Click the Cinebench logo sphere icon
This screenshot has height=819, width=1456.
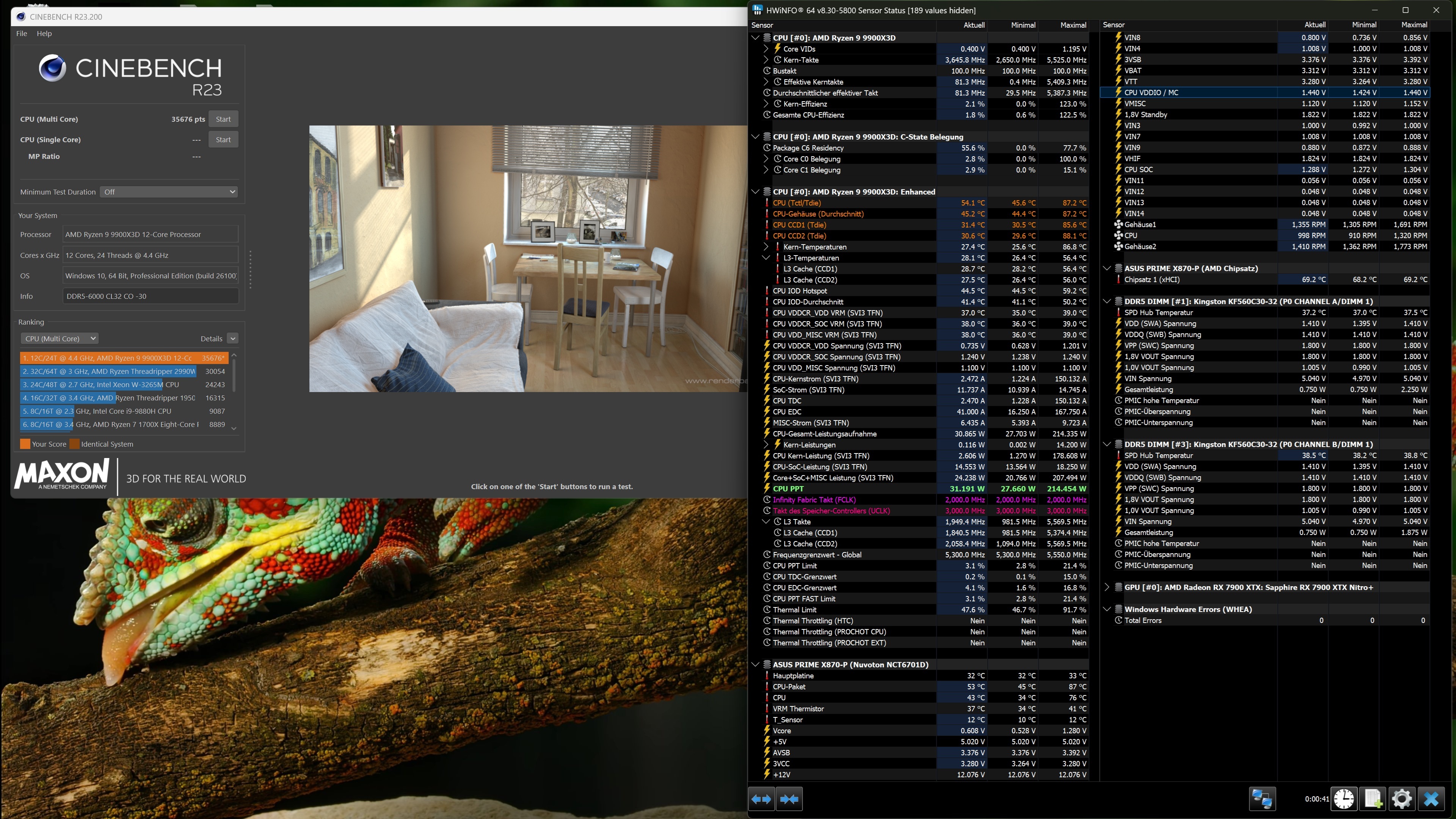[52, 68]
